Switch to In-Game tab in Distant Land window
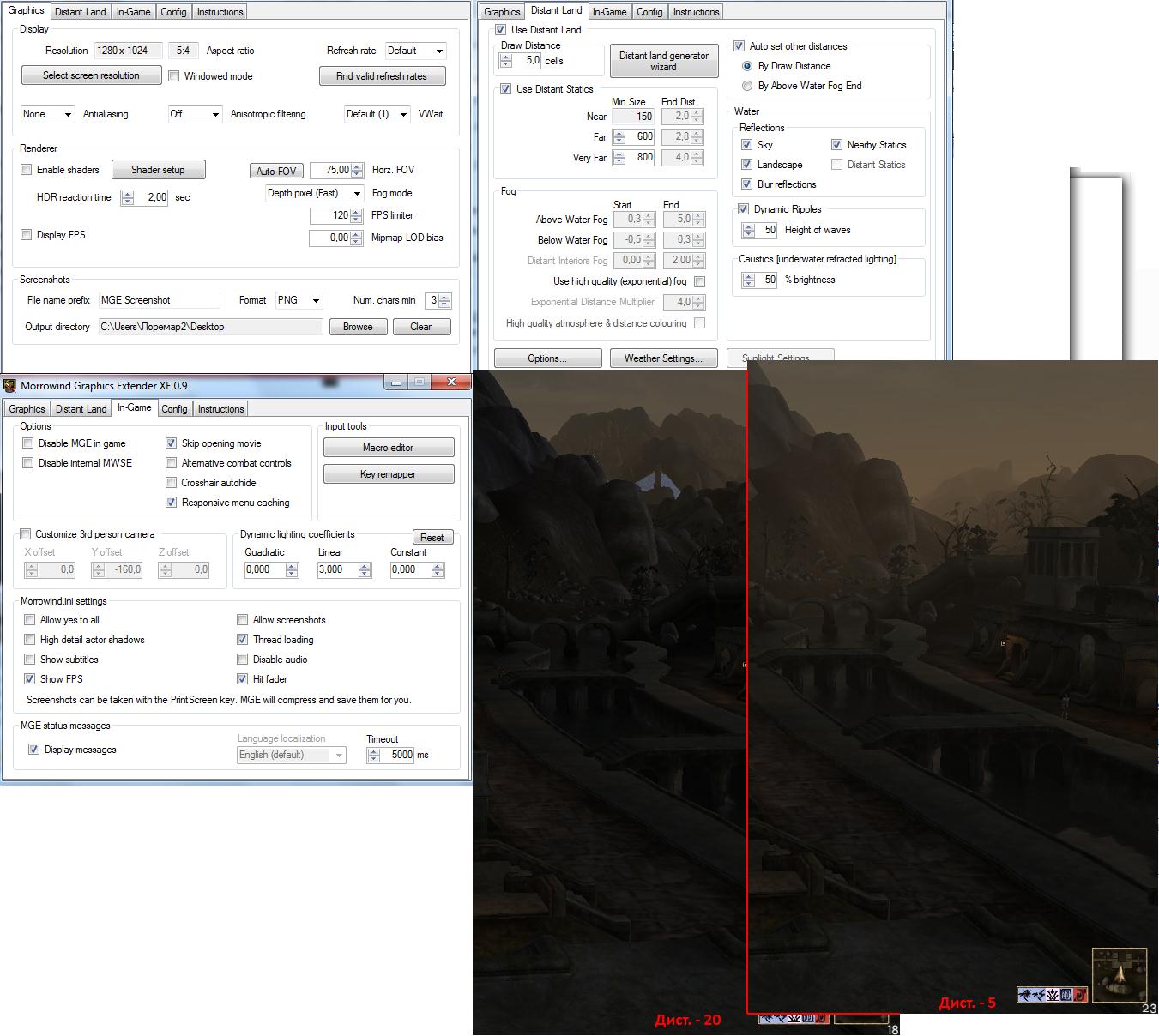1159x1036 pixels. point(609,12)
